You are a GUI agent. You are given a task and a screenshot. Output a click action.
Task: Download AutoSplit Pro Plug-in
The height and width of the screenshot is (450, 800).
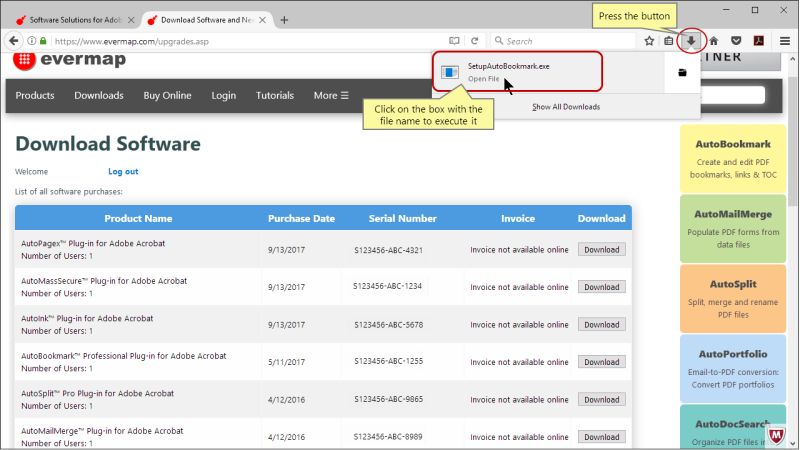(602, 399)
